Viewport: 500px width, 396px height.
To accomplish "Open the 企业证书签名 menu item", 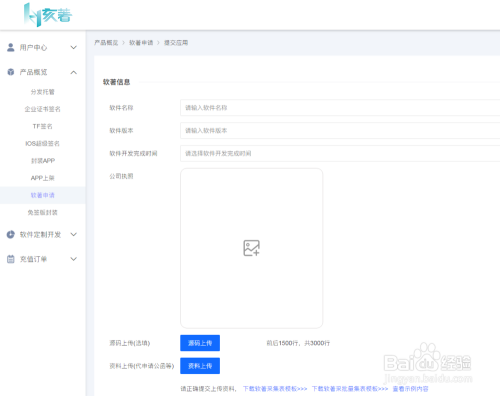I will [43, 109].
